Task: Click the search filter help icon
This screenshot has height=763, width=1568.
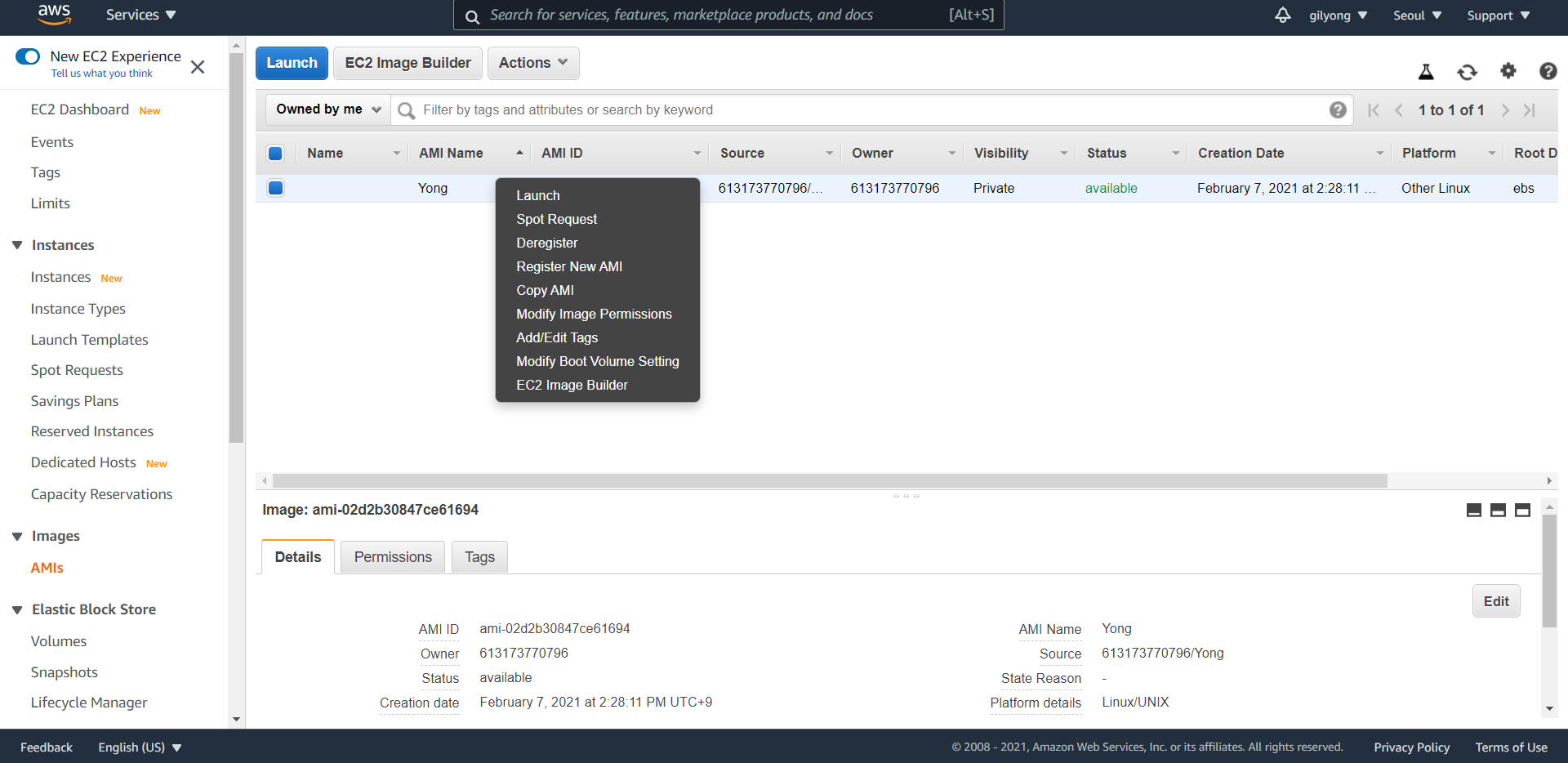Action: pos(1338,109)
